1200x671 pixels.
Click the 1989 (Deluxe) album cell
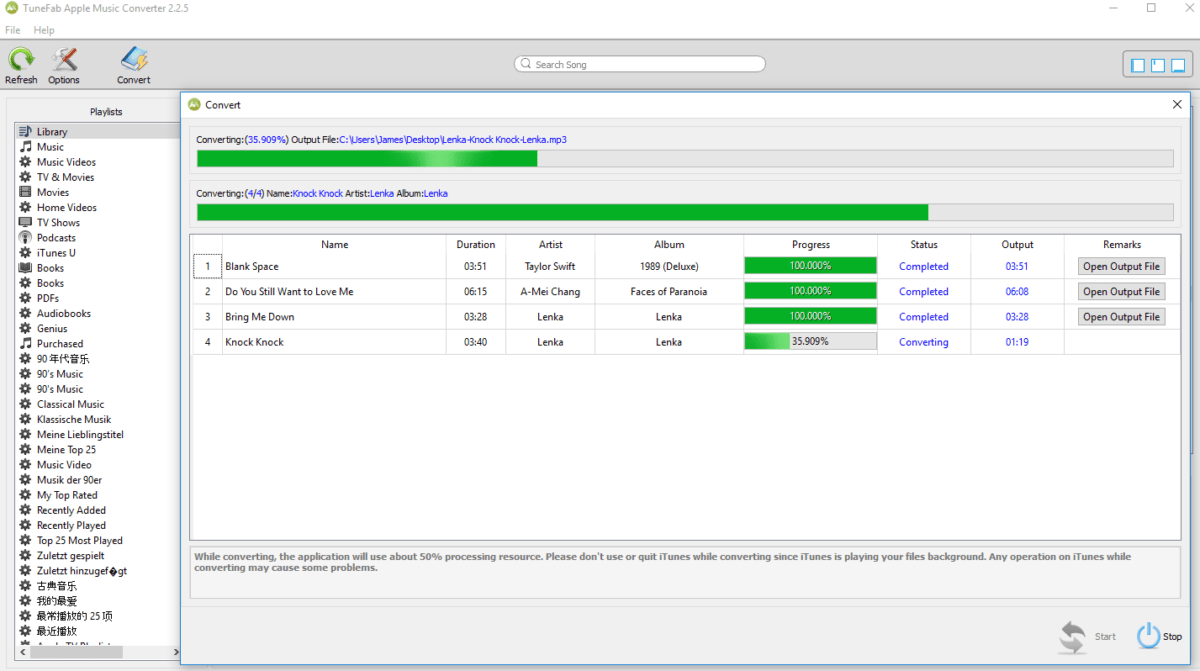pos(669,266)
